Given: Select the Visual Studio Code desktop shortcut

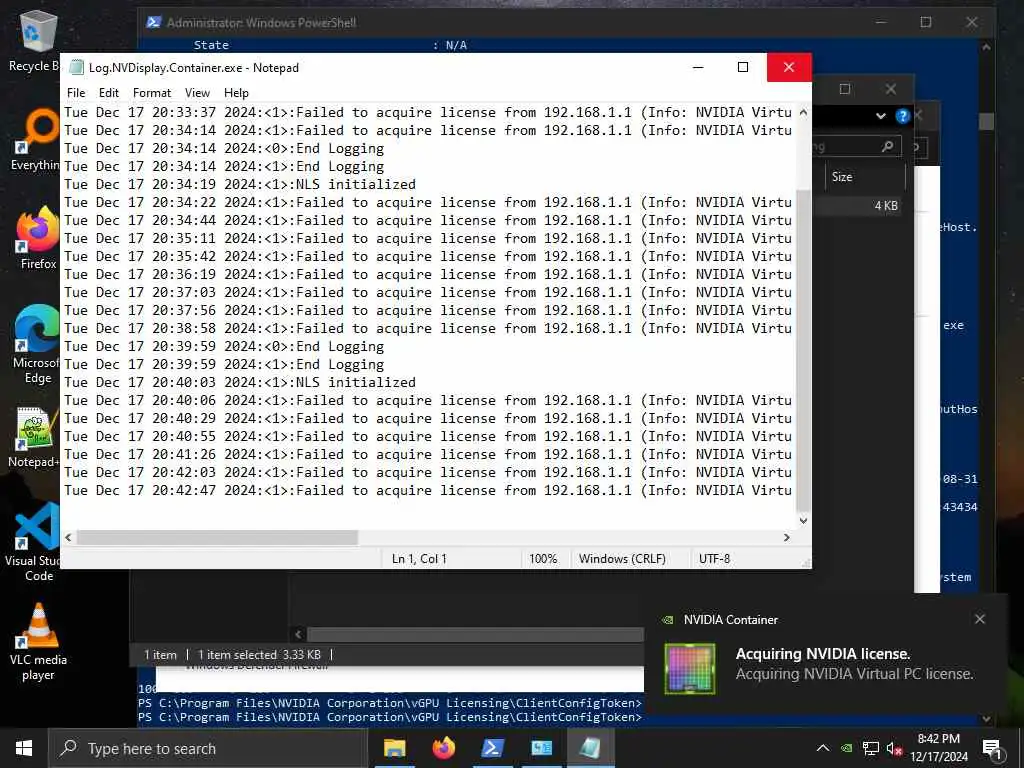Looking at the screenshot, I should click(x=34, y=542).
